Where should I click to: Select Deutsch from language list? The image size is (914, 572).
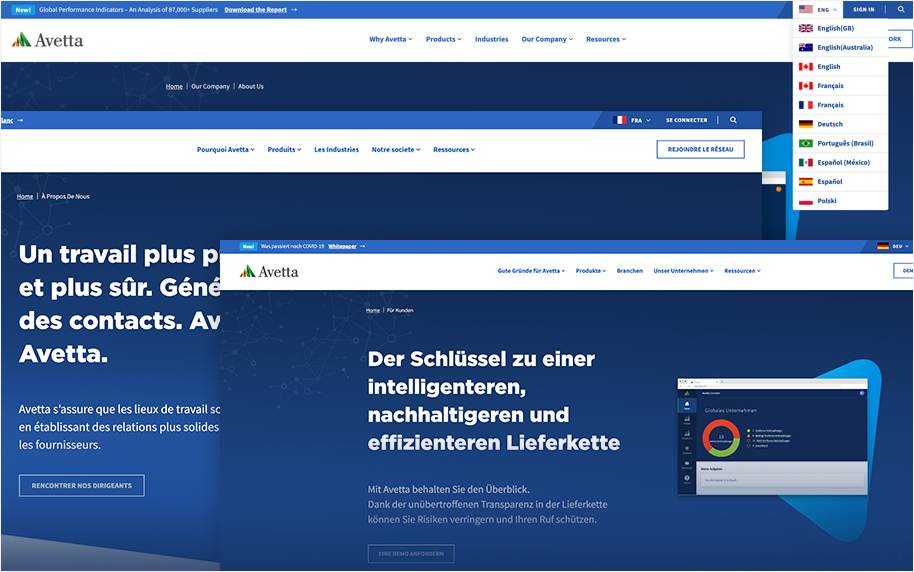(840, 124)
